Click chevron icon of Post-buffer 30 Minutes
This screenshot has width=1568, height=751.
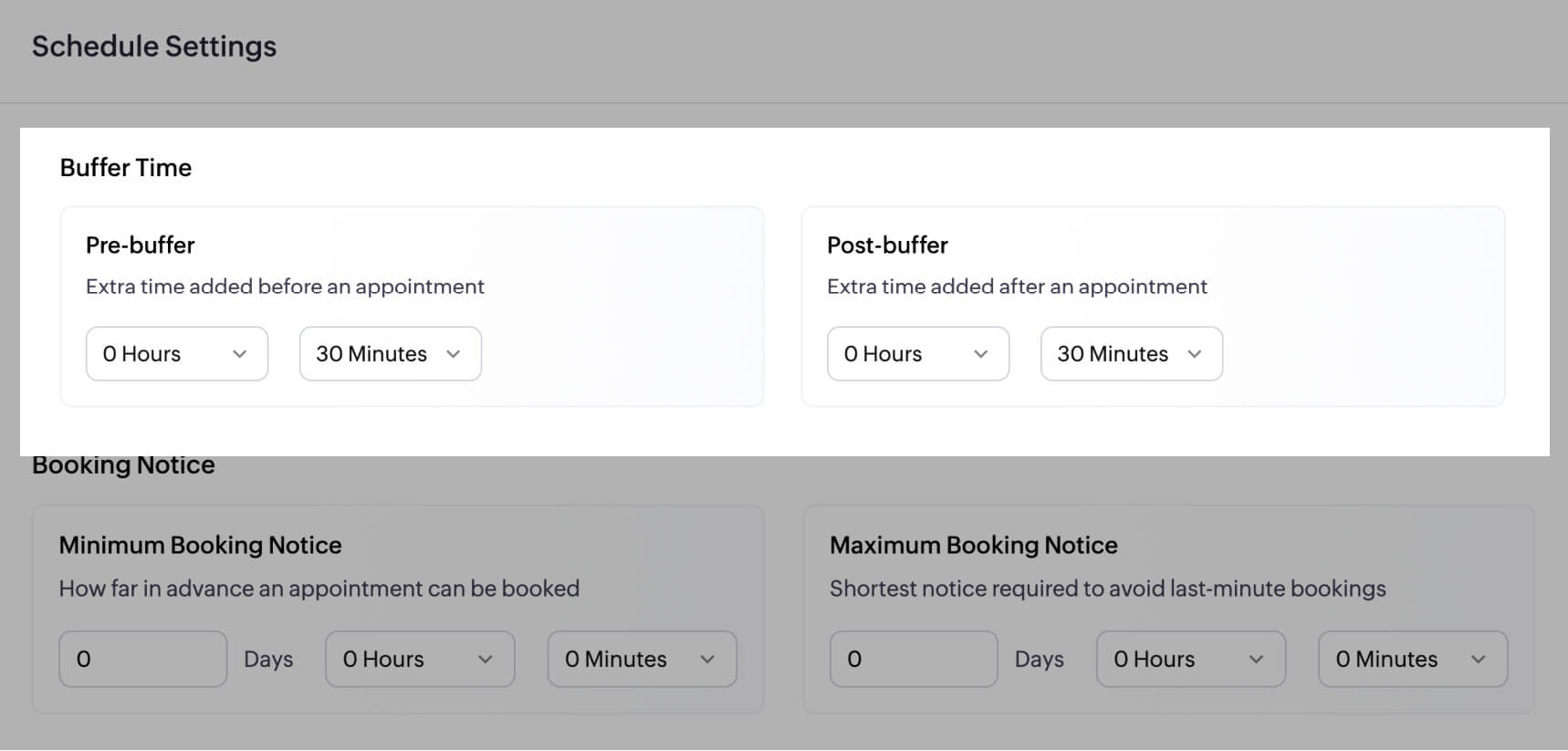pos(1195,354)
